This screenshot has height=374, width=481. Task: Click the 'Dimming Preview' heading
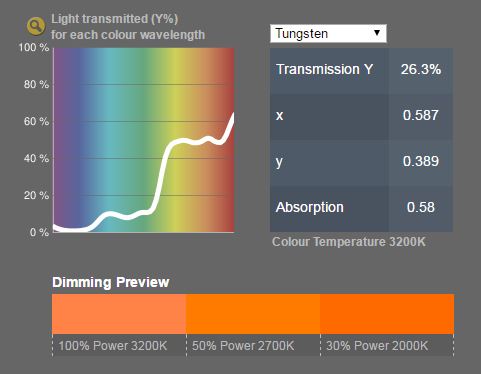tap(111, 282)
